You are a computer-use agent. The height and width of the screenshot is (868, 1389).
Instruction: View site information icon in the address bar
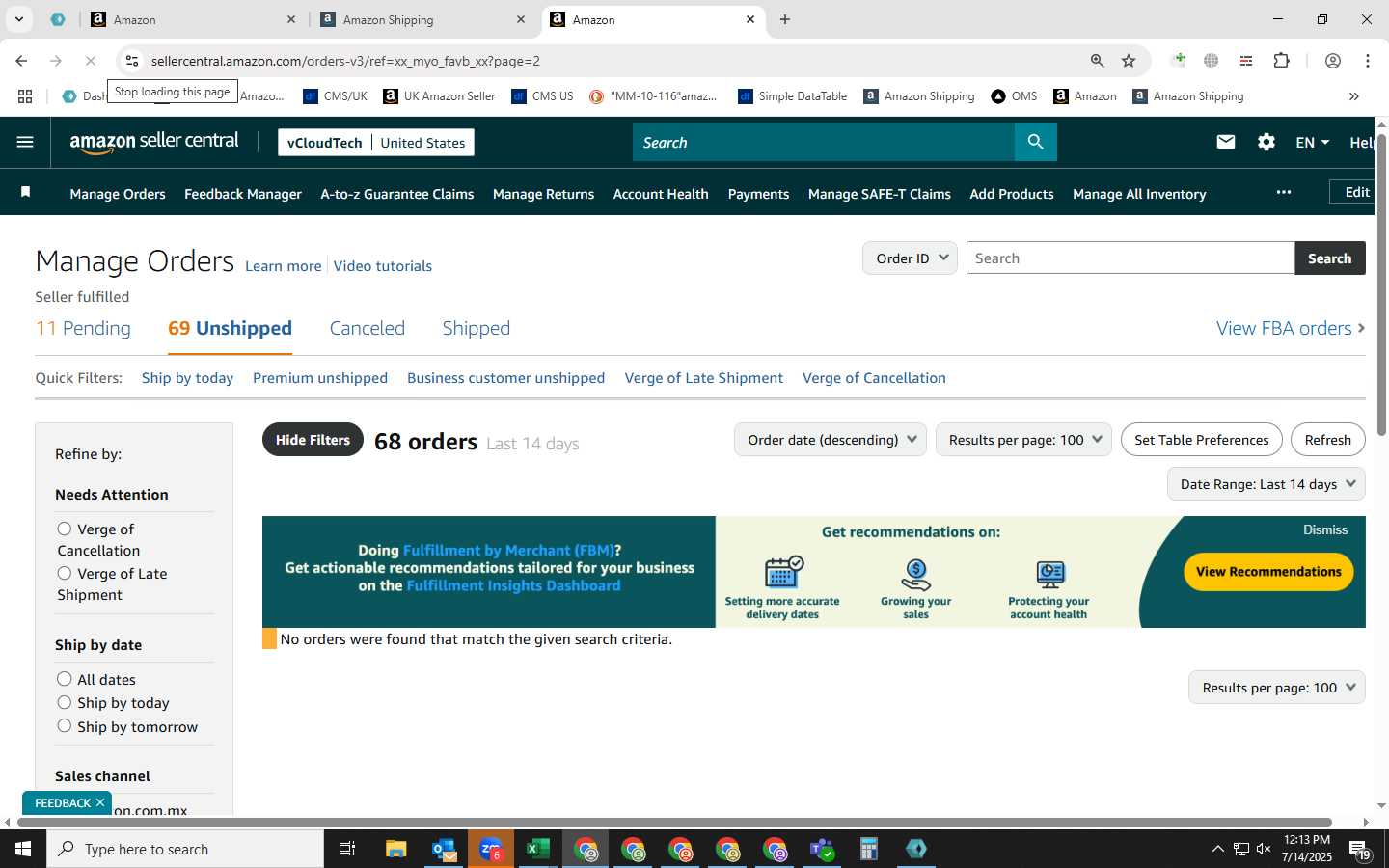[x=132, y=61]
